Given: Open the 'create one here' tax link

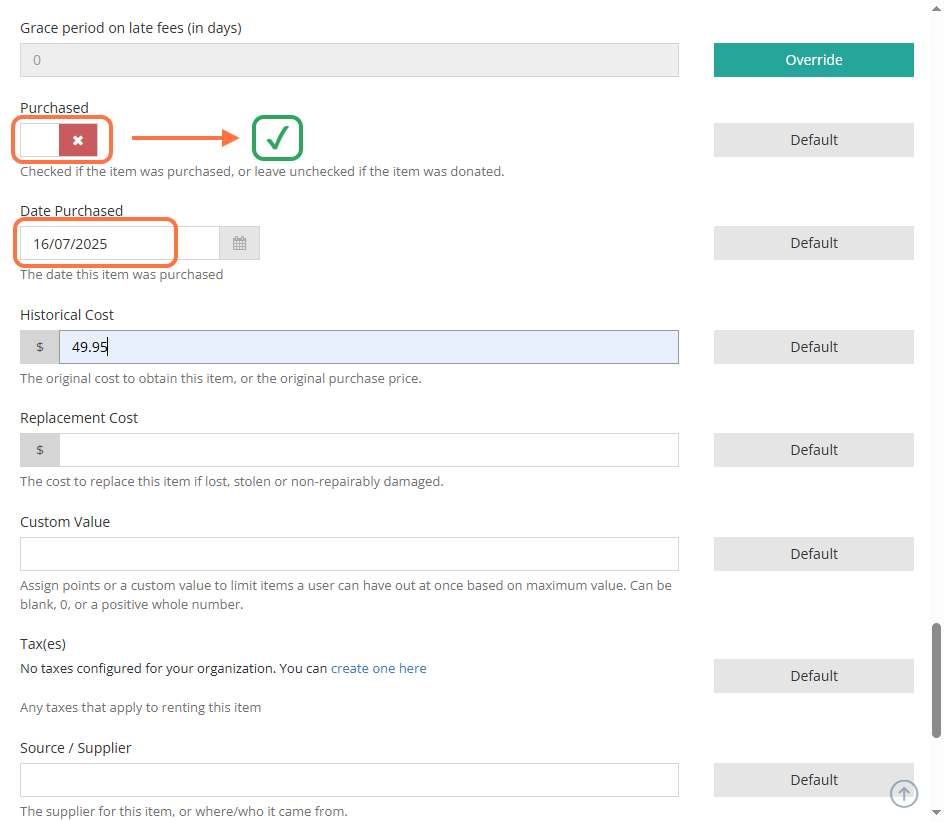Looking at the screenshot, I should 379,668.
